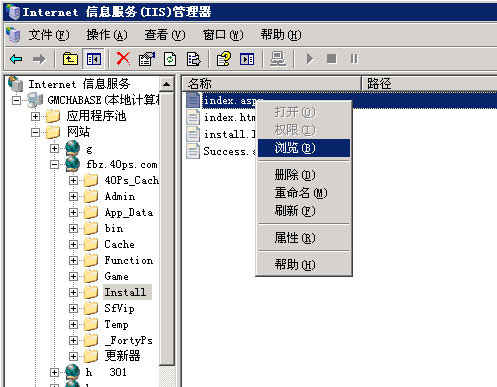Expand the Install folder node
Image resolution: width=497 pixels, height=387 pixels.
(x=73, y=292)
